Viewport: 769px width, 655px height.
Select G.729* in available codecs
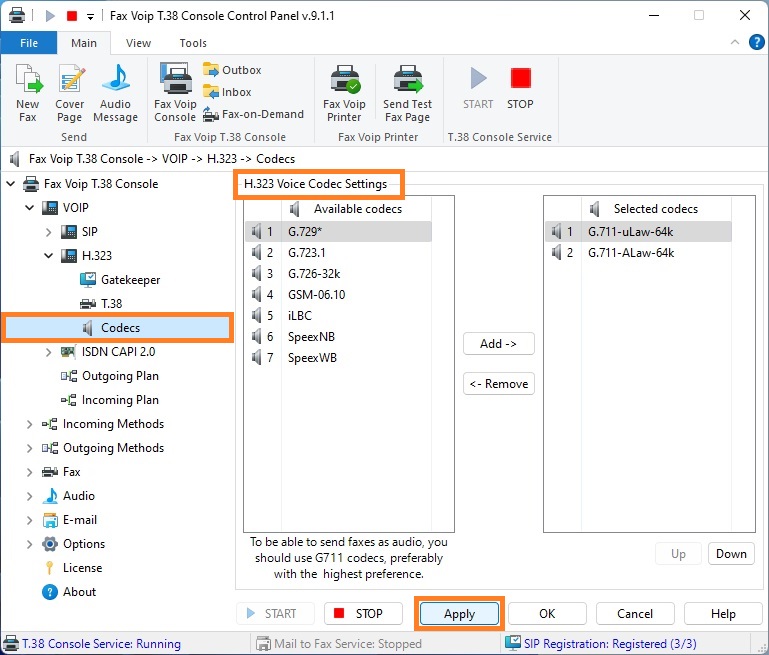338,231
